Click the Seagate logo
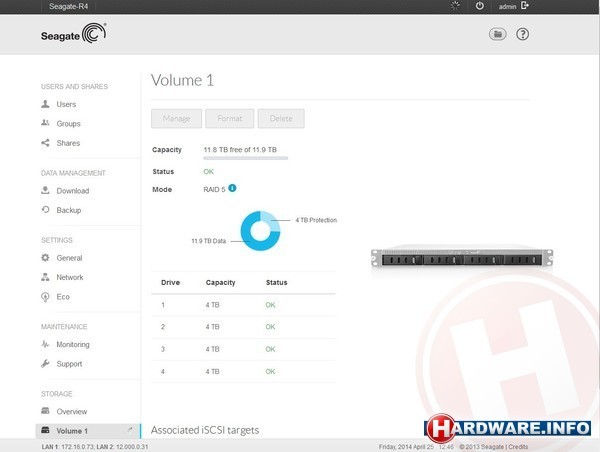Image resolution: width=600 pixels, height=452 pixels. (x=73, y=33)
